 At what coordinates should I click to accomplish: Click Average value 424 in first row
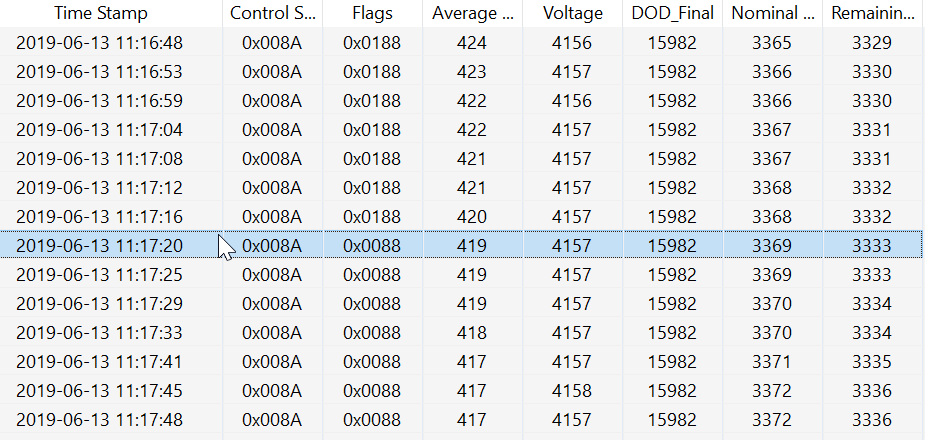tap(471, 42)
